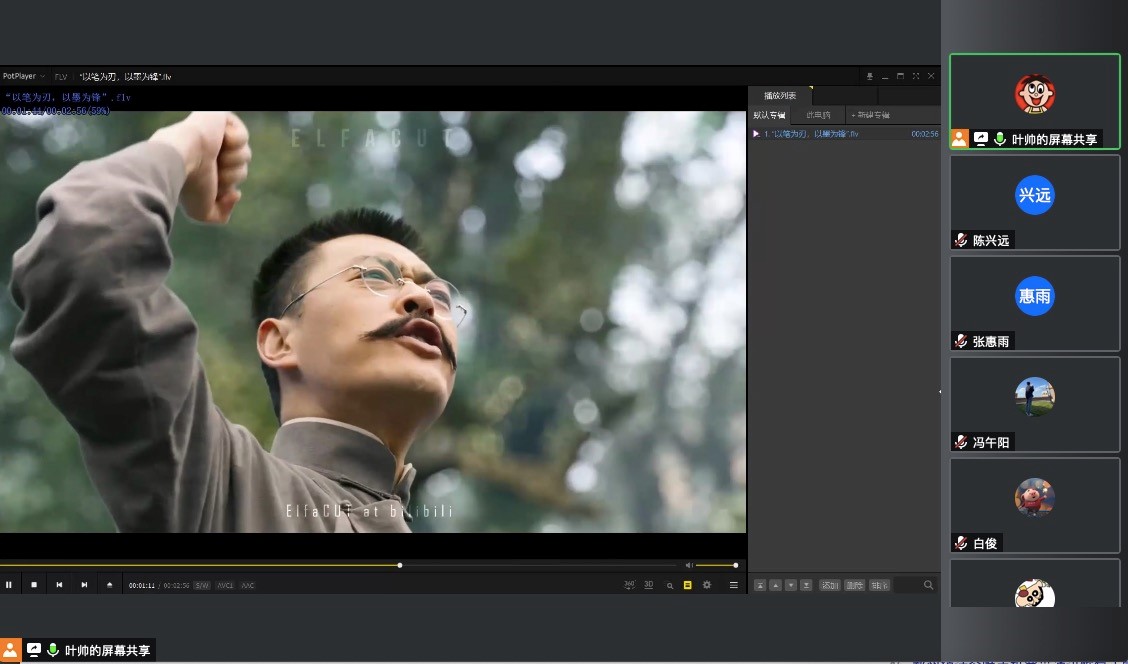Click the + 新建专辑 tab
This screenshot has height=664, width=1128.
coord(870,115)
